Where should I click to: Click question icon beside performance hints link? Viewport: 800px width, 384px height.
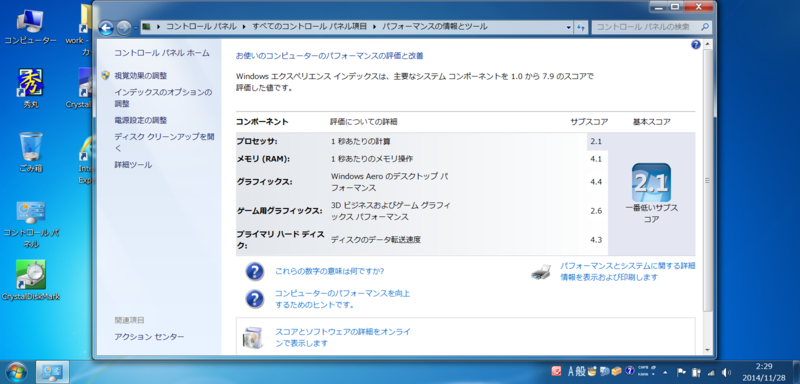(255, 299)
